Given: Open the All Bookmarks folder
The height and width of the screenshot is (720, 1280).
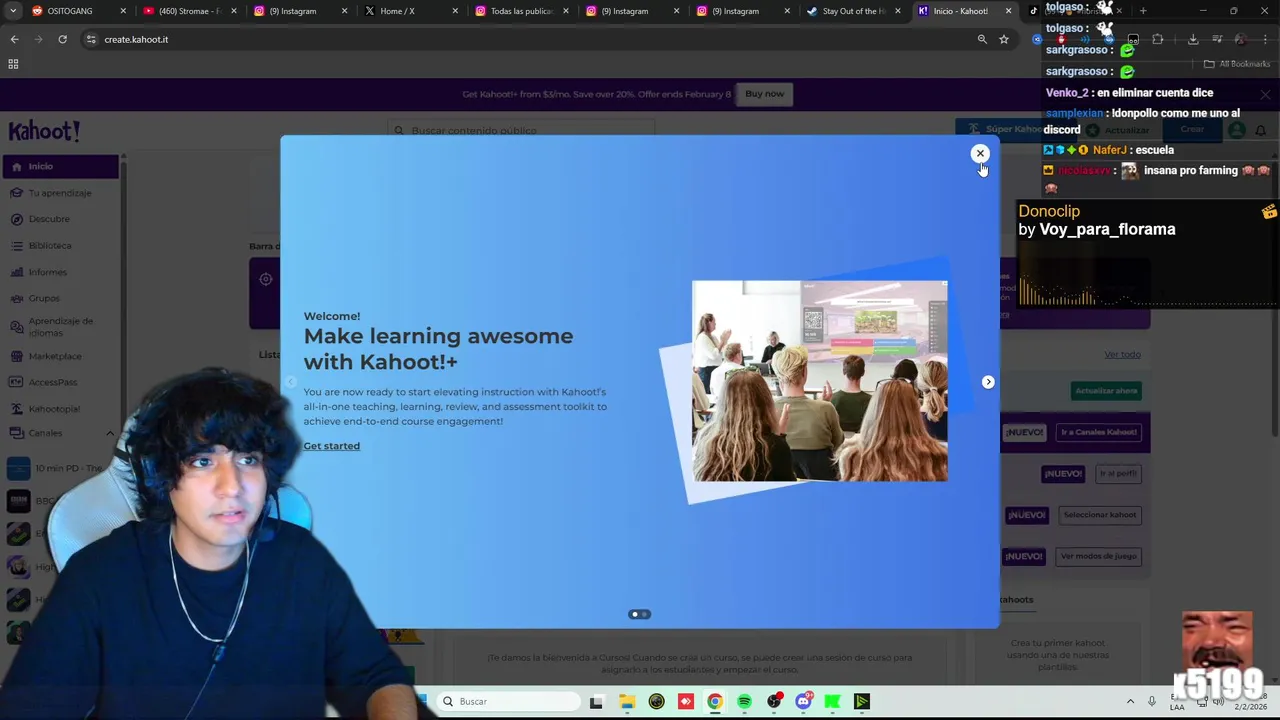Looking at the screenshot, I should point(1237,64).
